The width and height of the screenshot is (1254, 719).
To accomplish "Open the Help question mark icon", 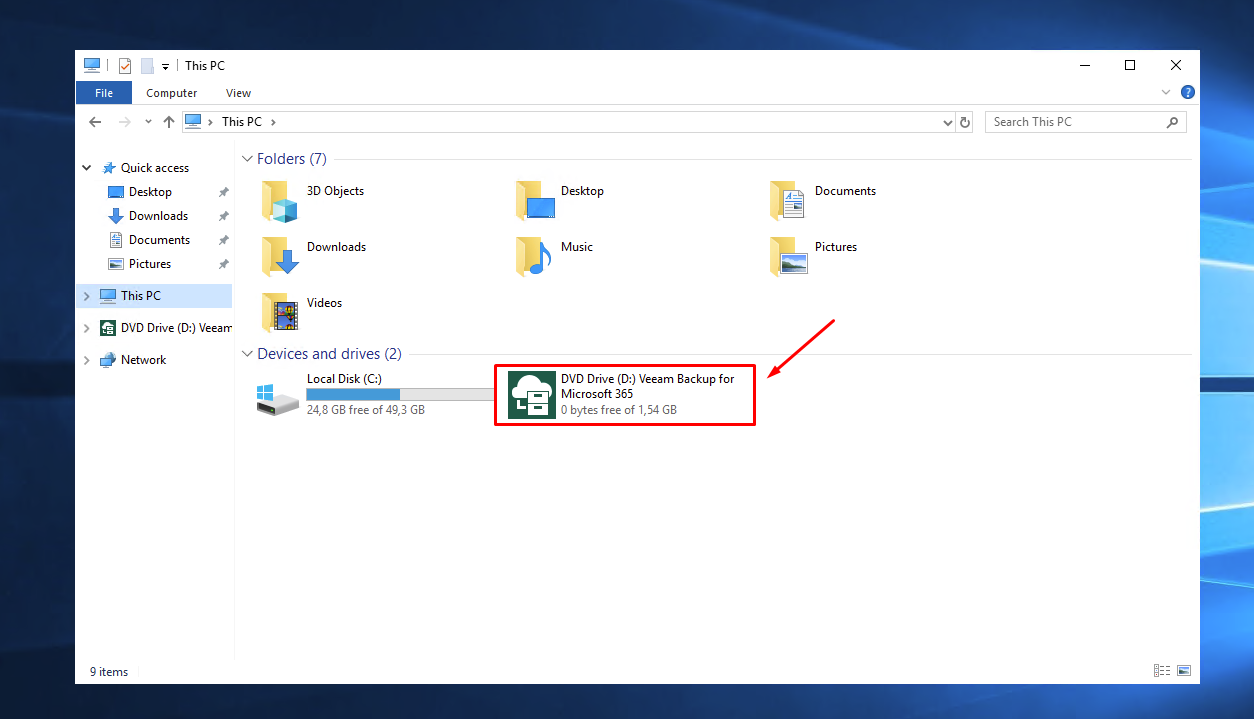I will pos(1188,92).
